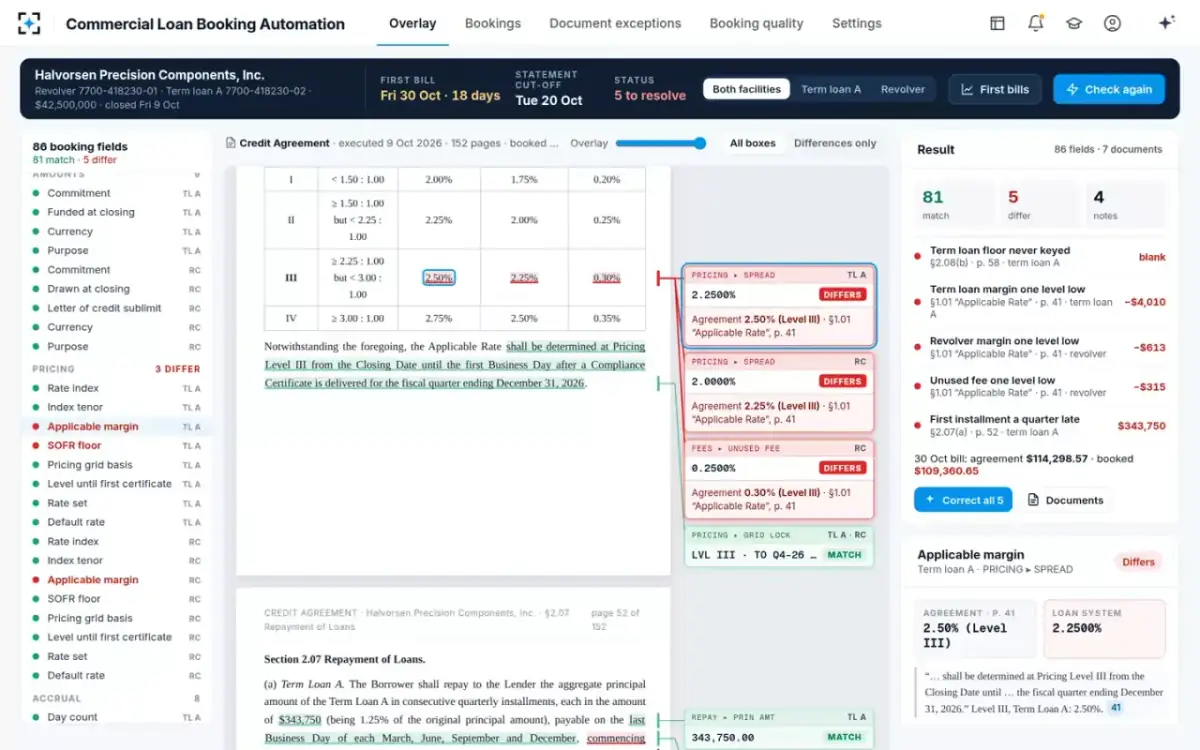Open Term loan floor never keyed issue
The width and height of the screenshot is (1200, 750).
(1040, 257)
